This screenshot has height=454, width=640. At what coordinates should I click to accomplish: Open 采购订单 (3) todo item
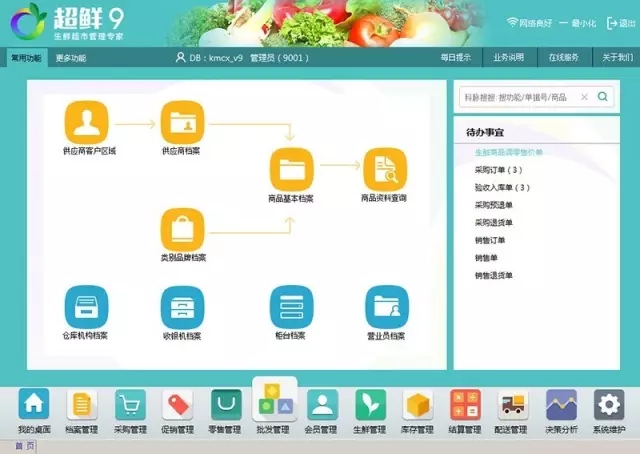pos(498,170)
